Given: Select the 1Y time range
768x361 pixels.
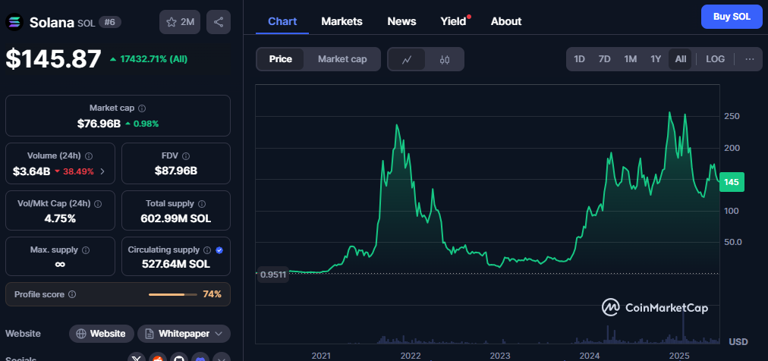Looking at the screenshot, I should point(655,59).
